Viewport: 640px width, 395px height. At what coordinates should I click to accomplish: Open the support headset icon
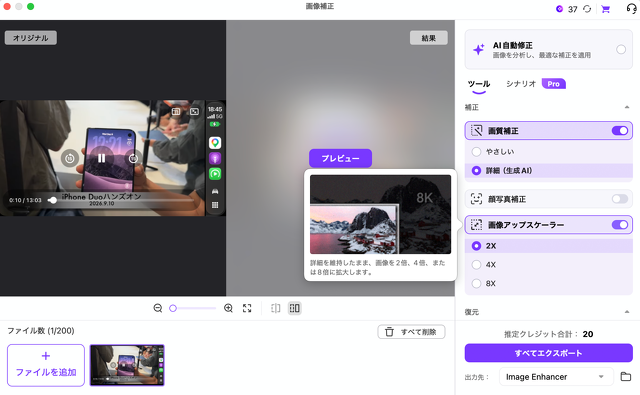(631, 9)
